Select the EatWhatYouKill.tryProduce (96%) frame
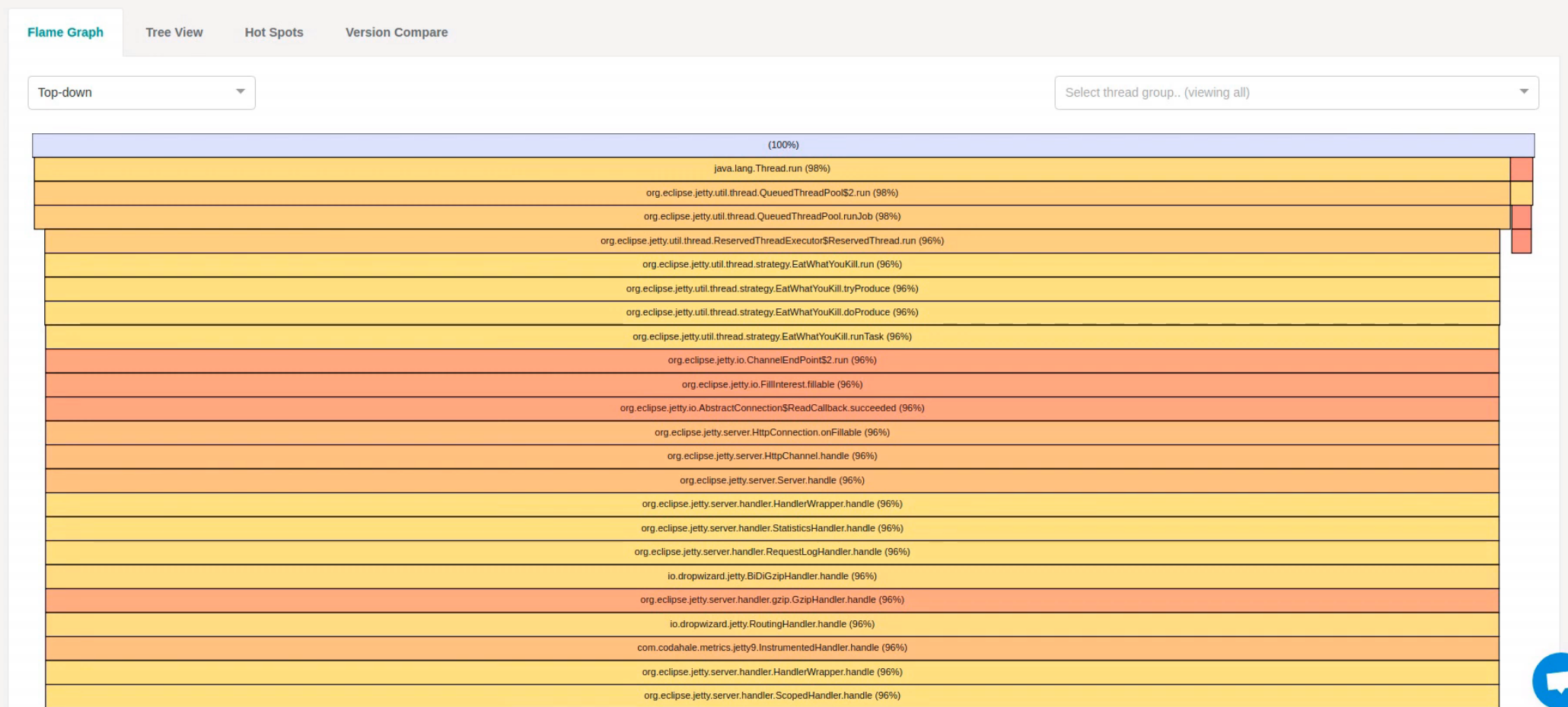Image resolution: width=1568 pixels, height=707 pixels. pyautogui.click(x=772, y=288)
